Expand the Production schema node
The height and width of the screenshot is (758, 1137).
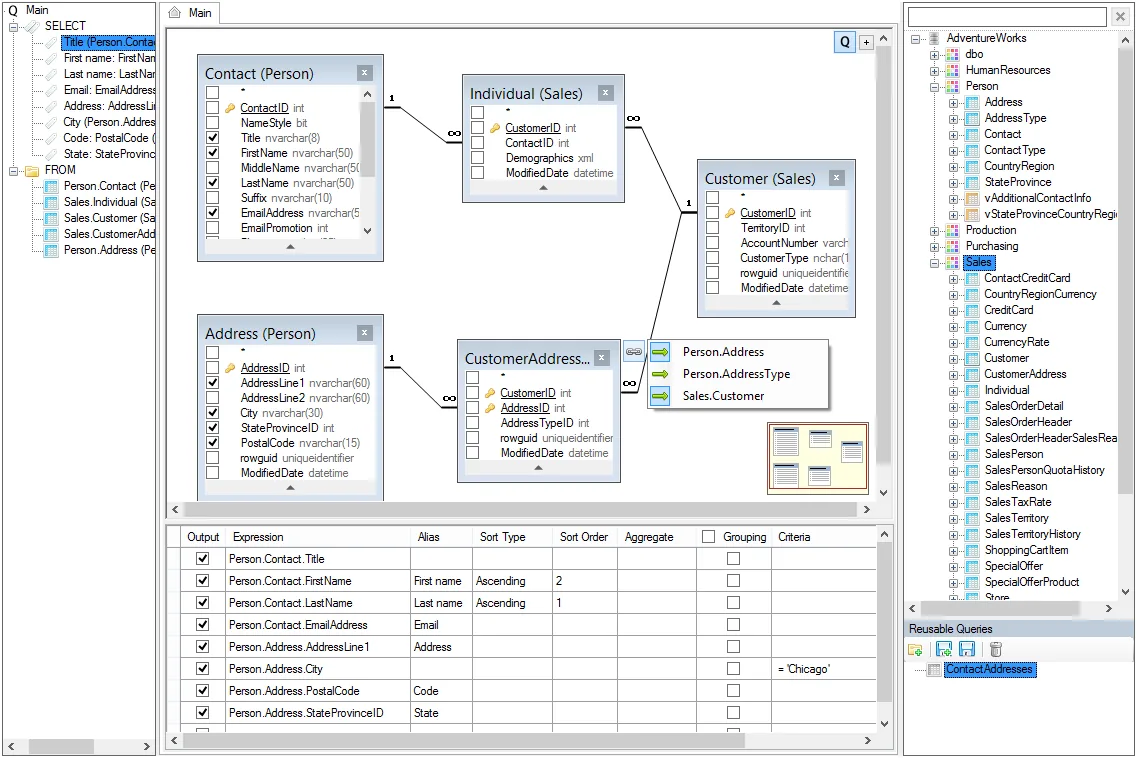(x=935, y=231)
